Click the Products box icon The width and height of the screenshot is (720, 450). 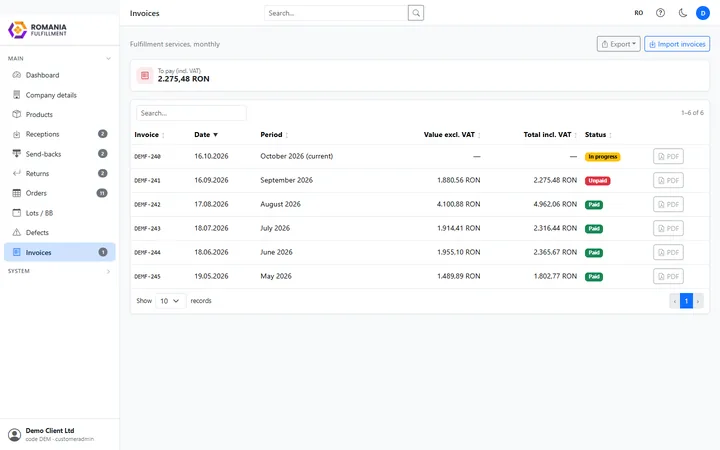click(17, 114)
